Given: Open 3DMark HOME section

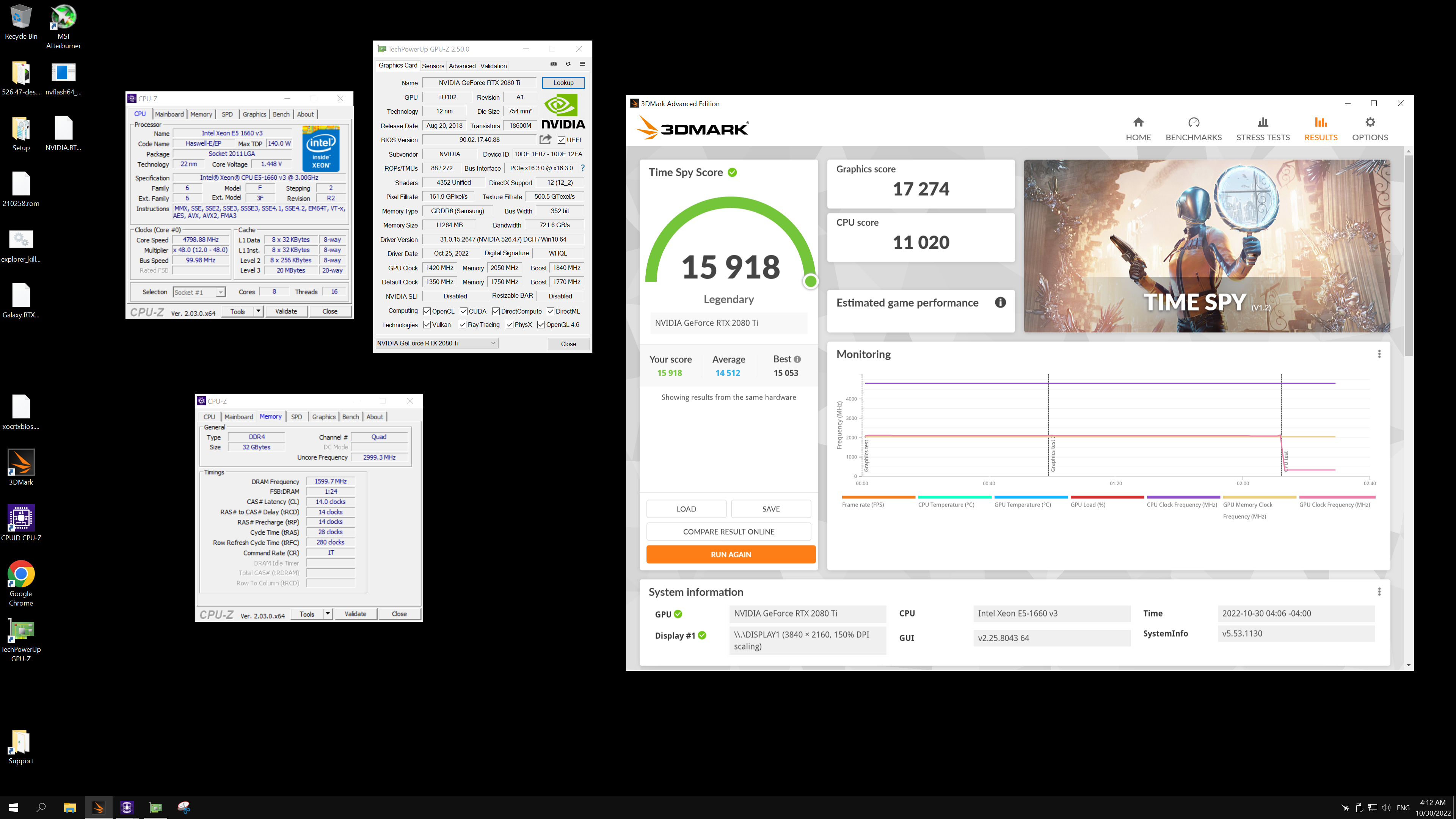Looking at the screenshot, I should 1138,129.
